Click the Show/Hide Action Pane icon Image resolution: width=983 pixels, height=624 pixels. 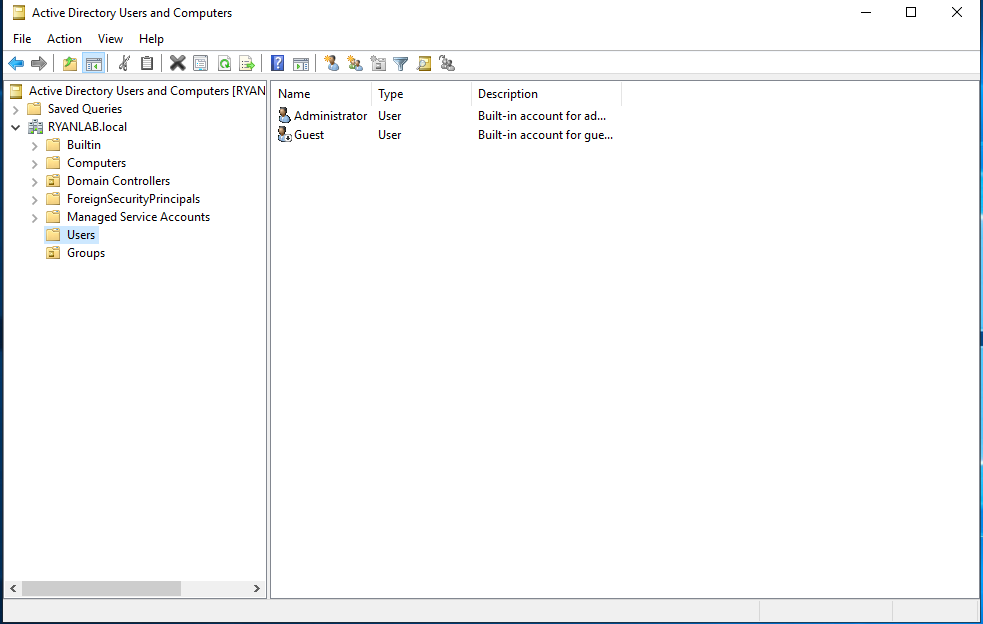[301, 63]
